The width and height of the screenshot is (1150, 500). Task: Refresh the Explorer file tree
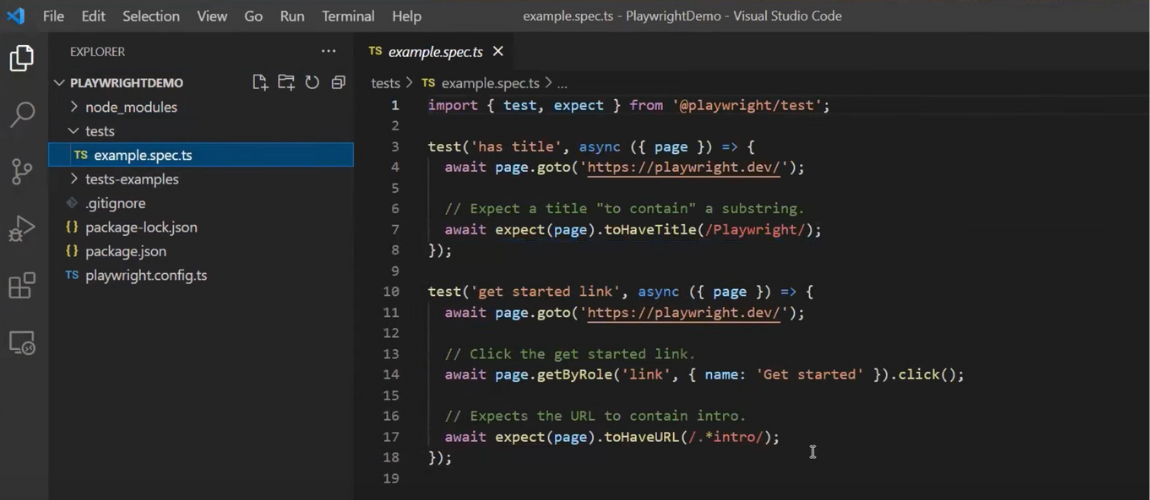coord(312,83)
